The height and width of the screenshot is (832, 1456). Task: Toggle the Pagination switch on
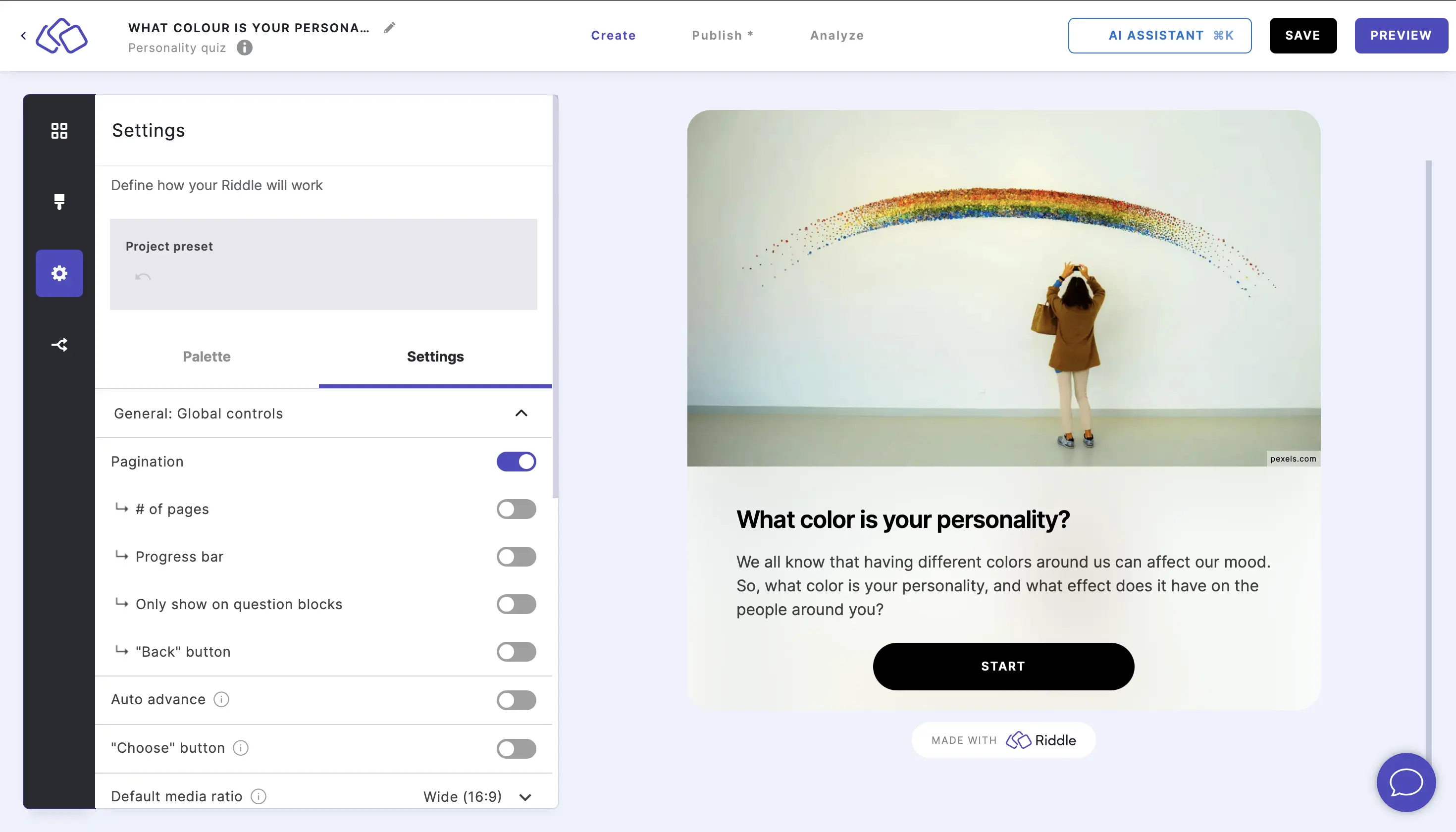pos(516,461)
